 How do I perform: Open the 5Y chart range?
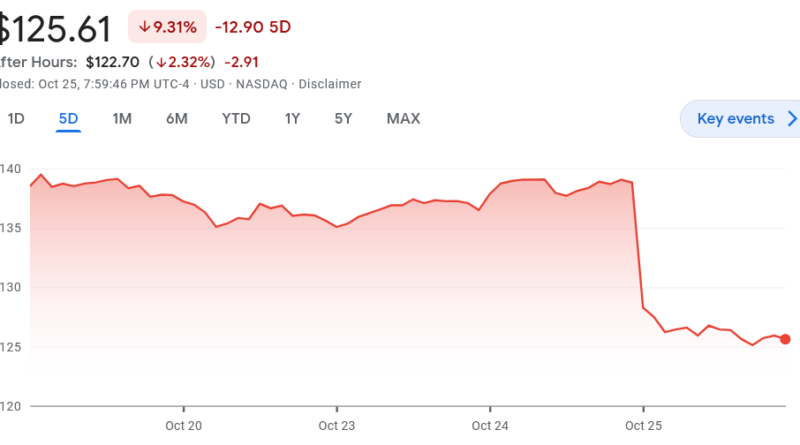coord(343,119)
